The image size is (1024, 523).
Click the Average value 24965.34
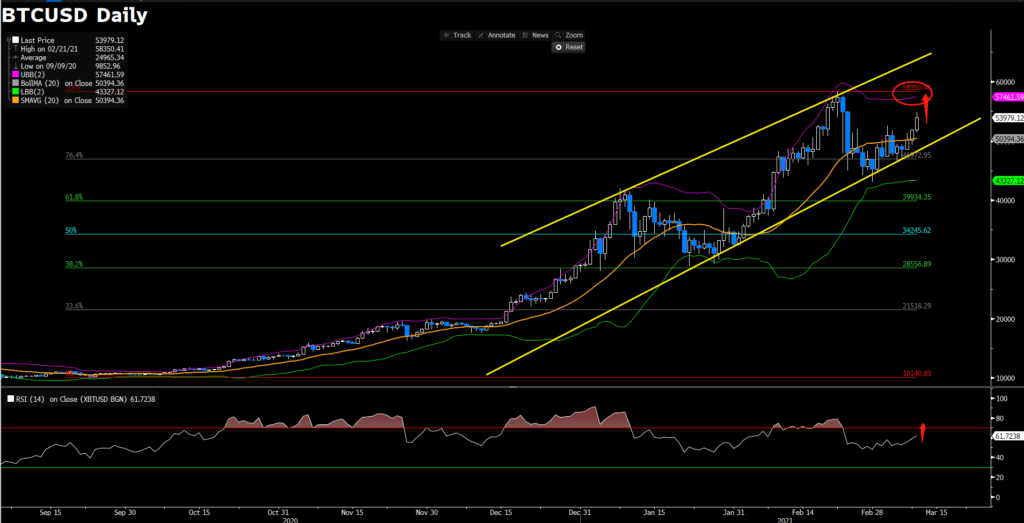(x=108, y=57)
